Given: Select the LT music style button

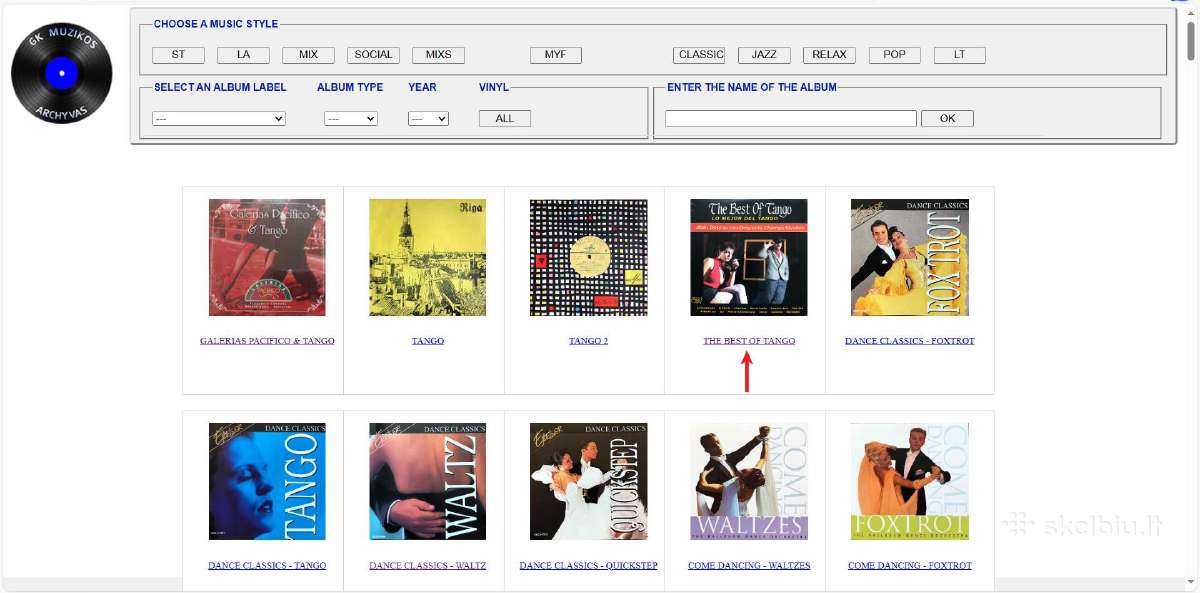Looking at the screenshot, I should (960, 55).
